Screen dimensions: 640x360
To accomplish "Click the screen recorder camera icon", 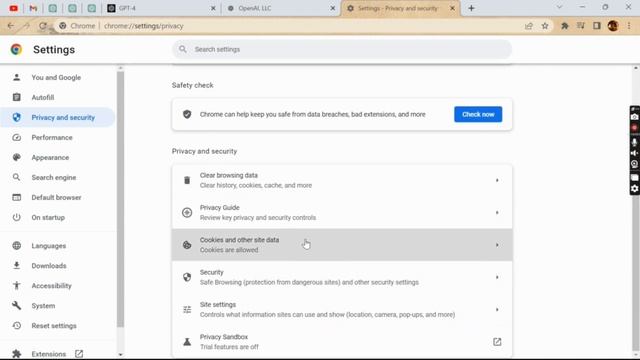I will 634,117.
